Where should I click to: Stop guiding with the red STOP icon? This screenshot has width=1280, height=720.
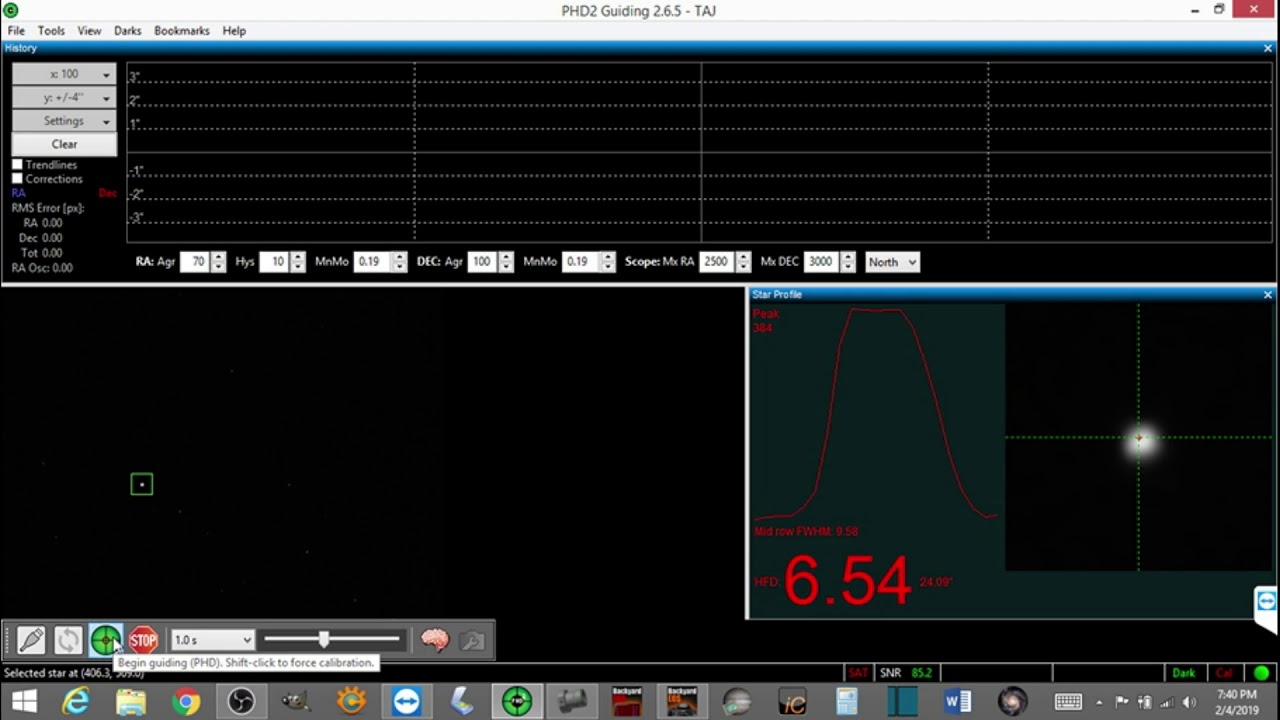(143, 640)
